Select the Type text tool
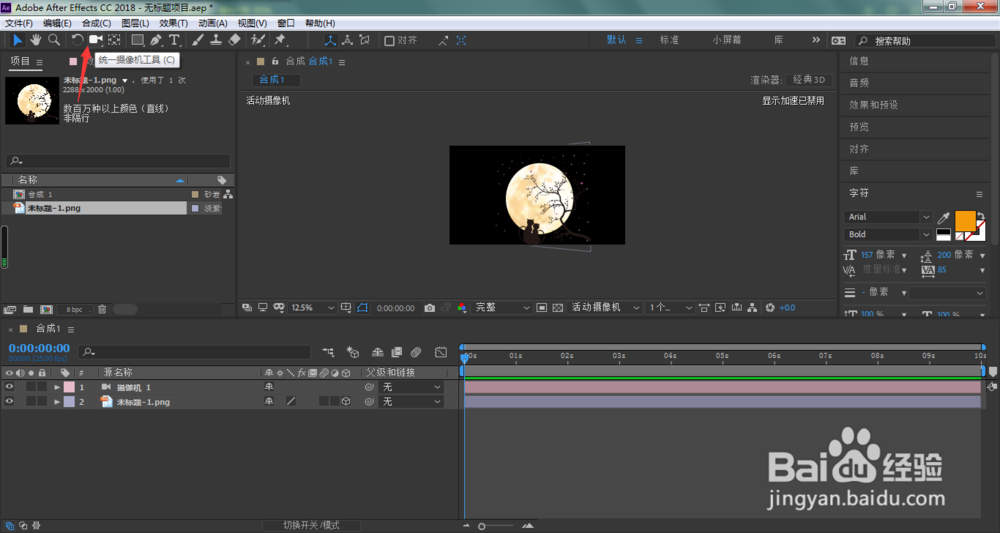The image size is (1000, 533). click(174, 40)
